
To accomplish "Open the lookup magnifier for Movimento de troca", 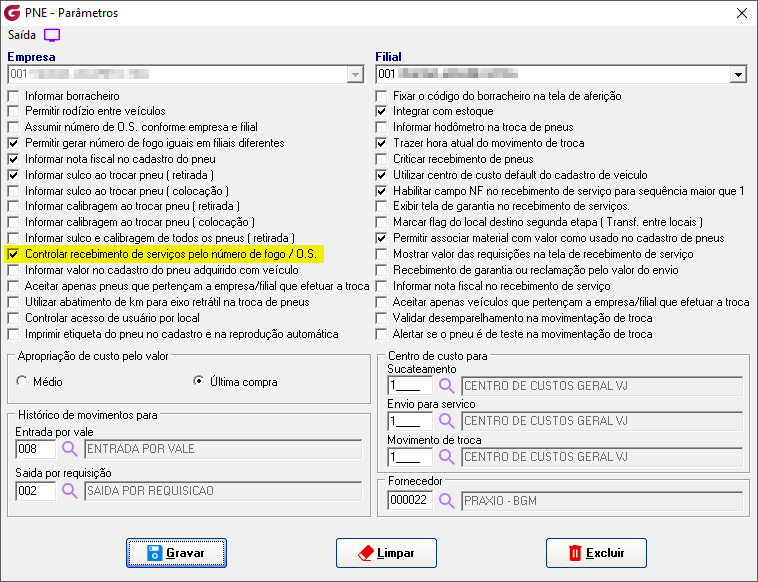I will [x=447, y=457].
